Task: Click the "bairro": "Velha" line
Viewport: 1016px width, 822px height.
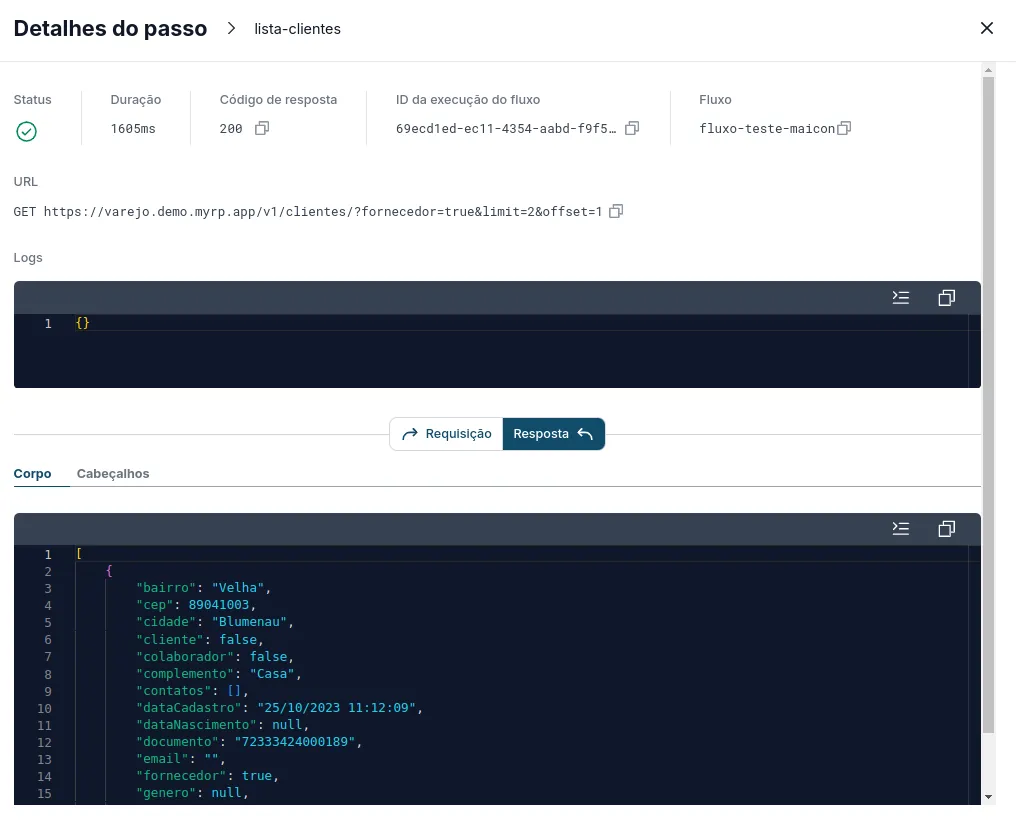Action: (203, 588)
